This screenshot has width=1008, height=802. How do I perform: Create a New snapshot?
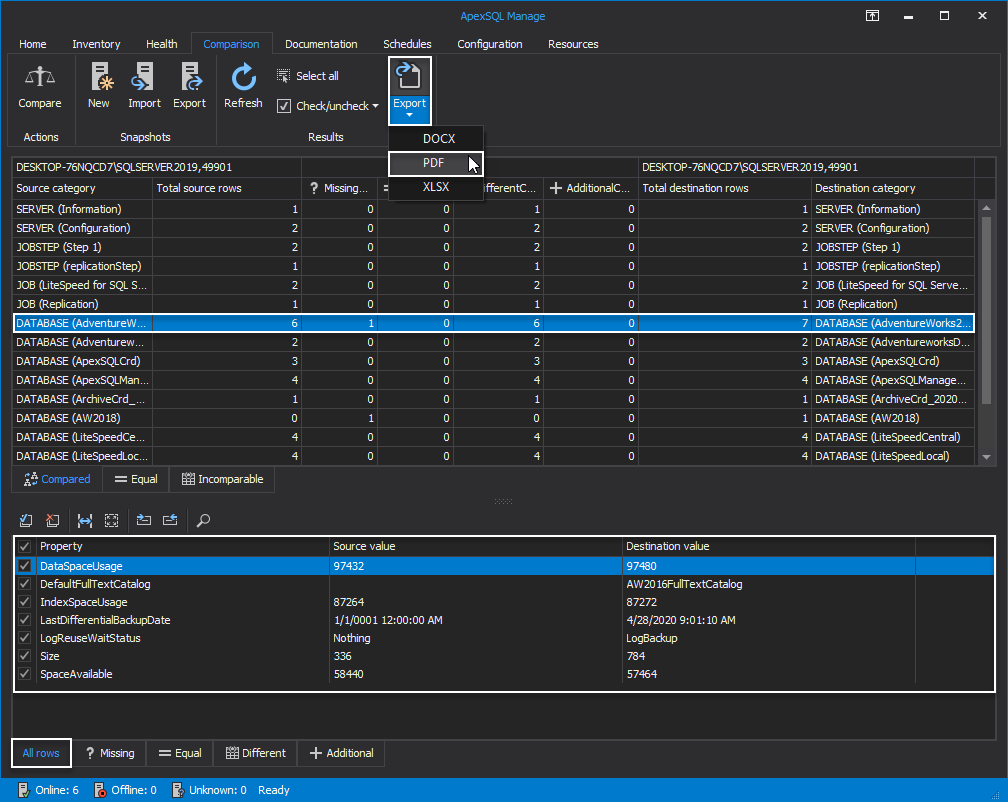tap(99, 77)
